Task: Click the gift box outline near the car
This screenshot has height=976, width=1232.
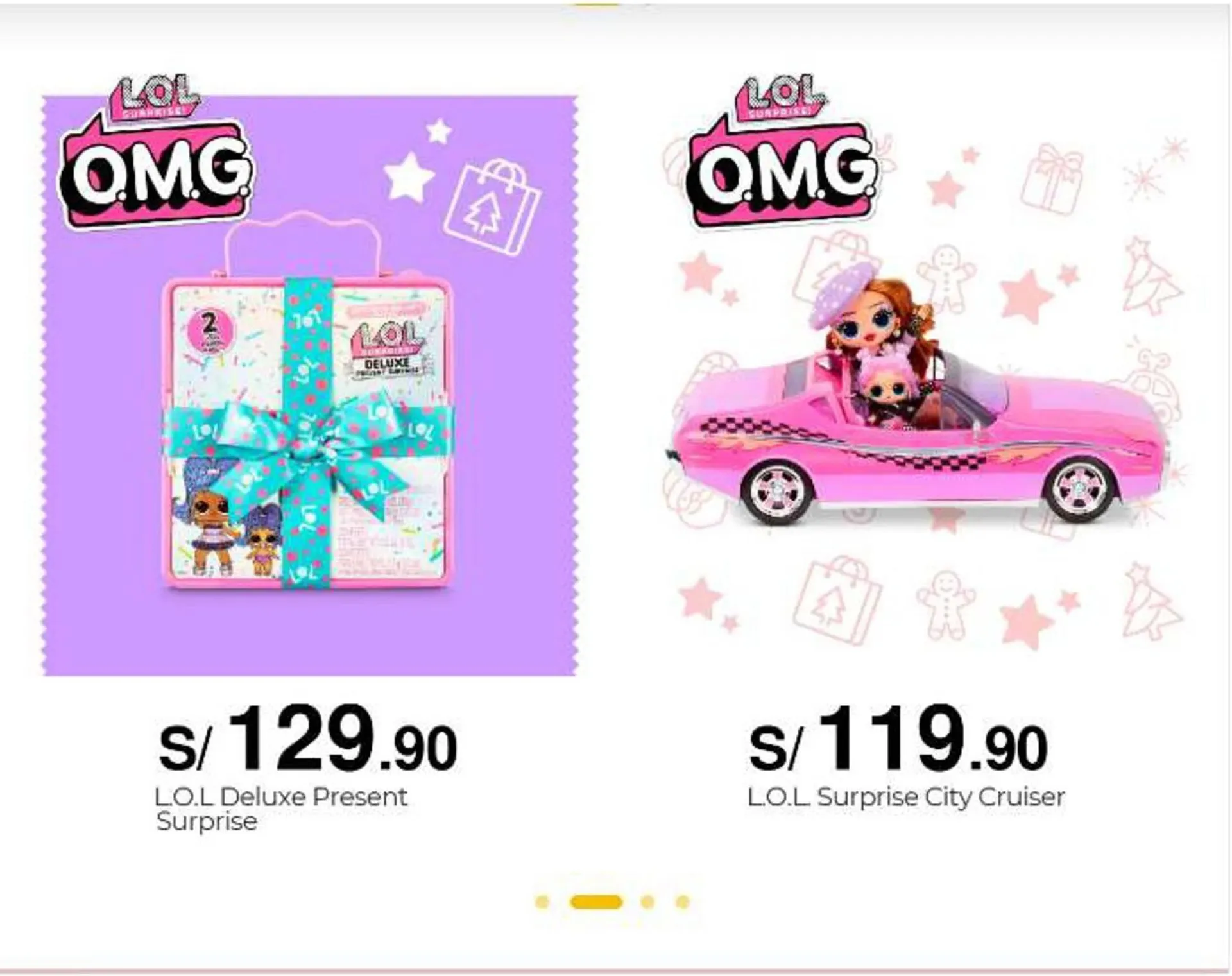Action: coord(1052,178)
